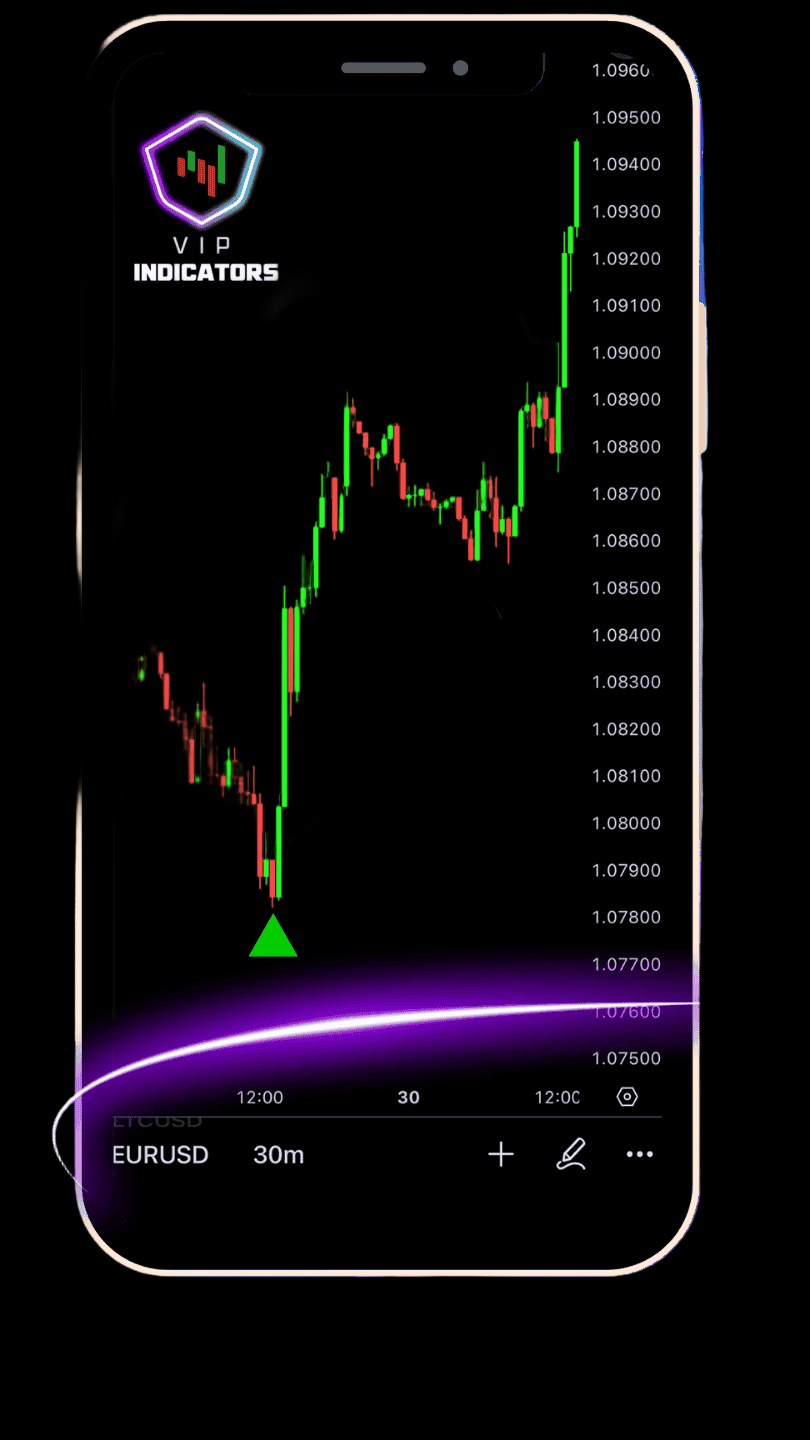Open chart settings hexagon icon
Viewport: 810px width, 1440px height.
(627, 1097)
